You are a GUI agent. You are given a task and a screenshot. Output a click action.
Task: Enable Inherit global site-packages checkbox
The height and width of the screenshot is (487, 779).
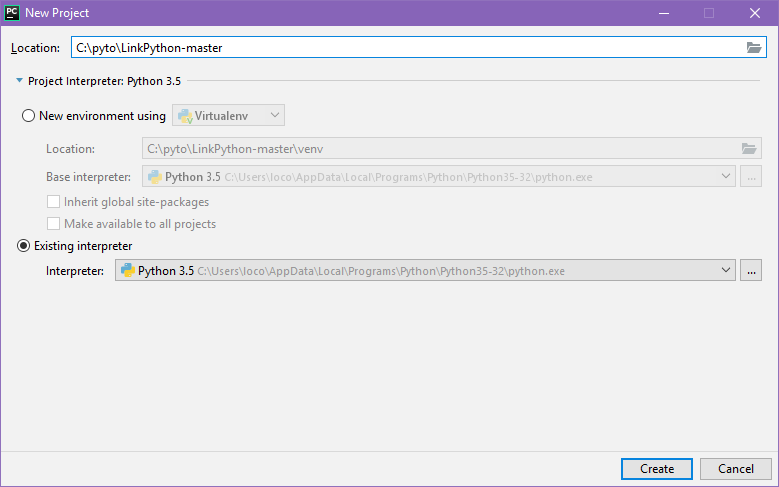[x=53, y=202]
